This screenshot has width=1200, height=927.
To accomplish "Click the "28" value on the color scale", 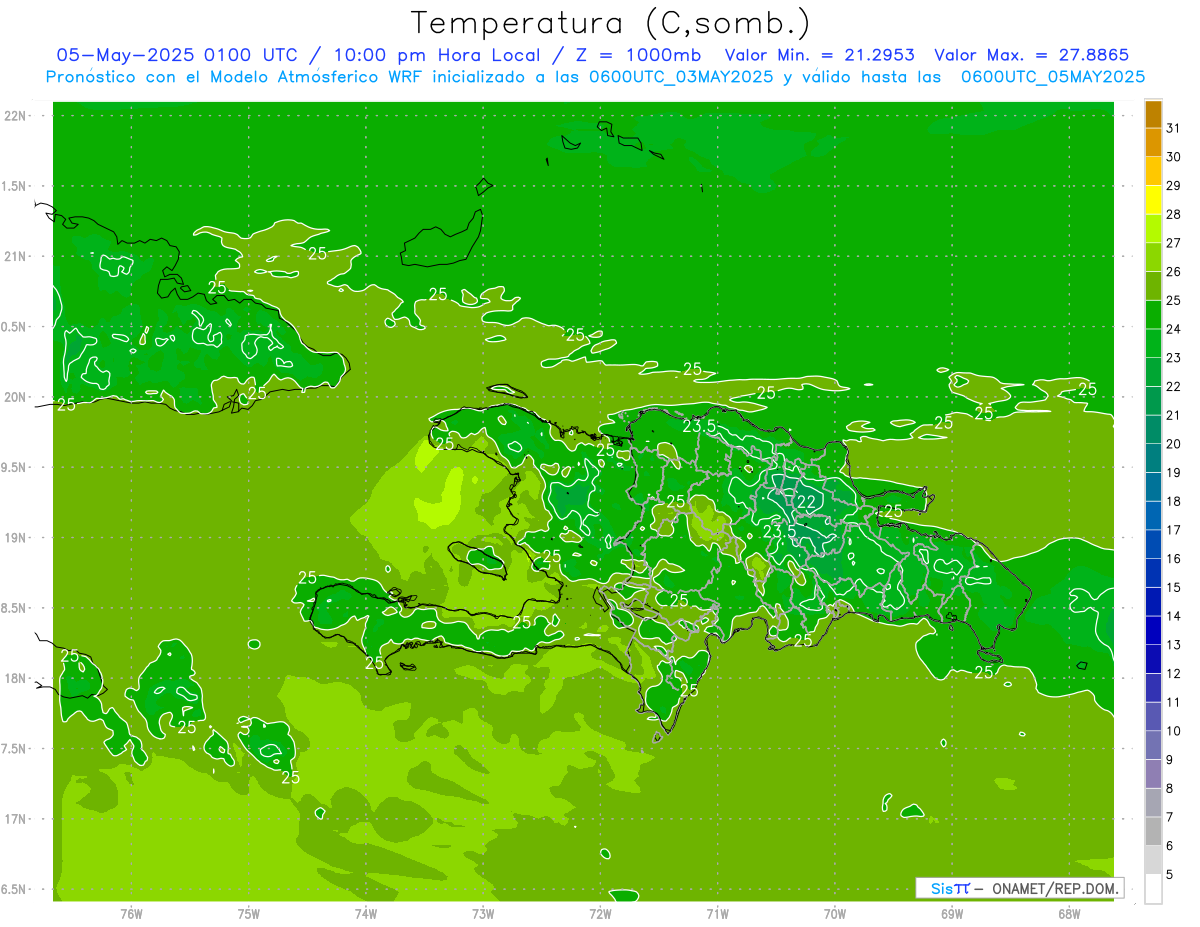I will [1174, 215].
